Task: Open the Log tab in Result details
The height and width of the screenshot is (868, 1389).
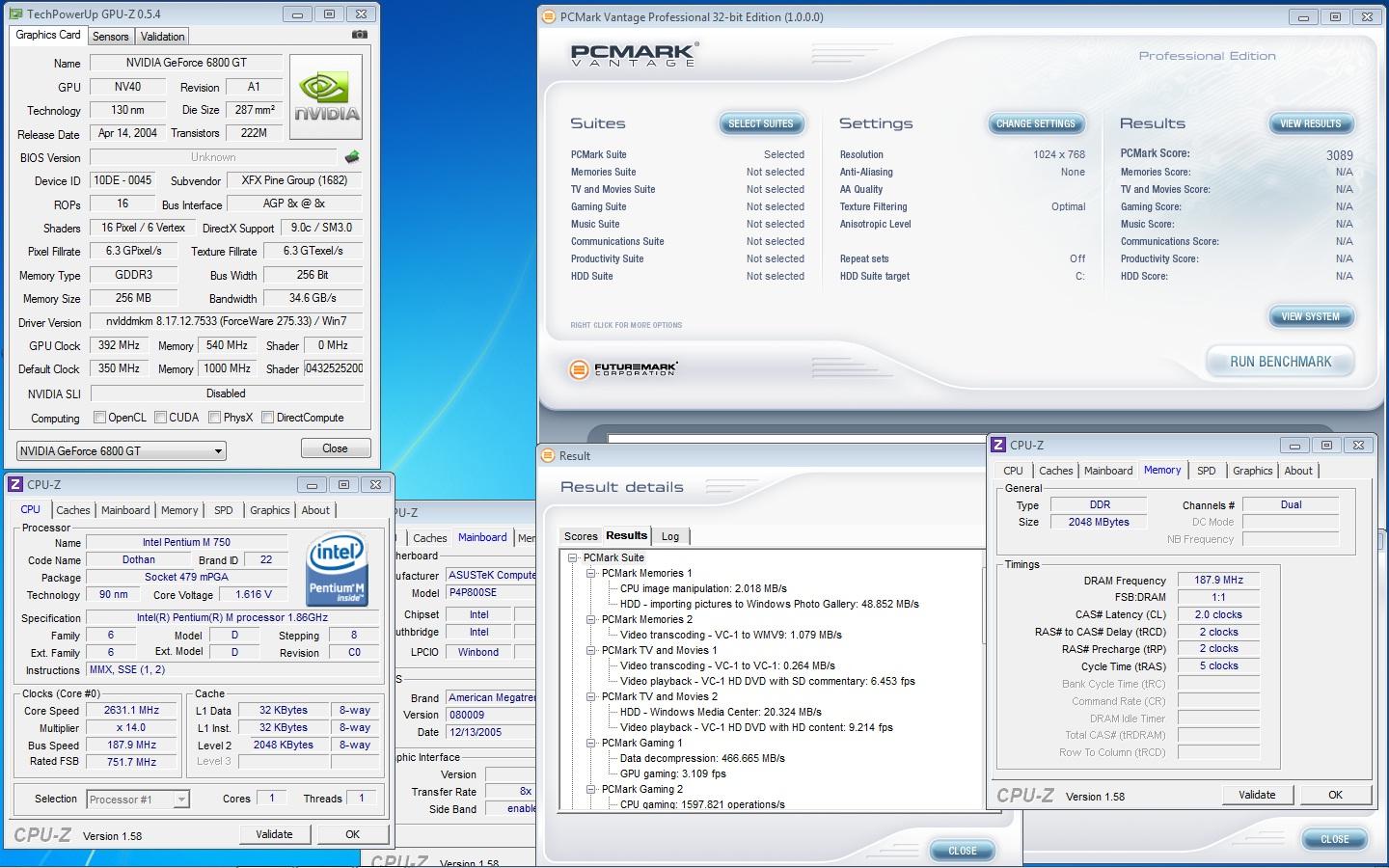Action: pyautogui.click(x=670, y=536)
